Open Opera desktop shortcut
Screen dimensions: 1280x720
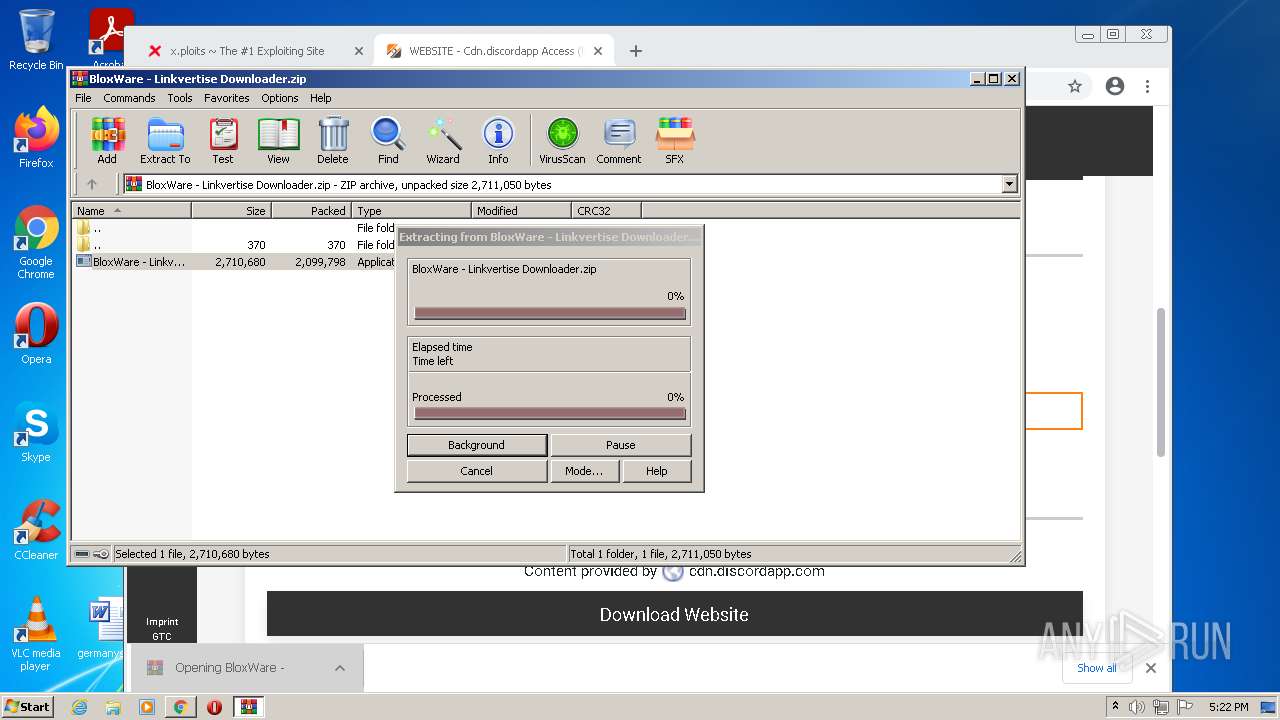pos(36,334)
